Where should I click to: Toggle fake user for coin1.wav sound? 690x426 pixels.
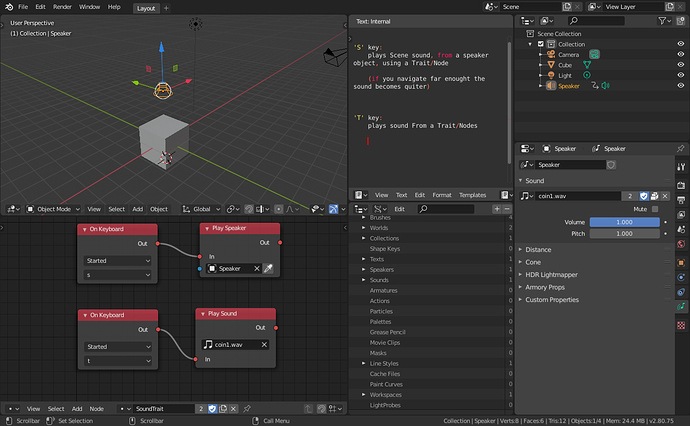tap(644, 196)
